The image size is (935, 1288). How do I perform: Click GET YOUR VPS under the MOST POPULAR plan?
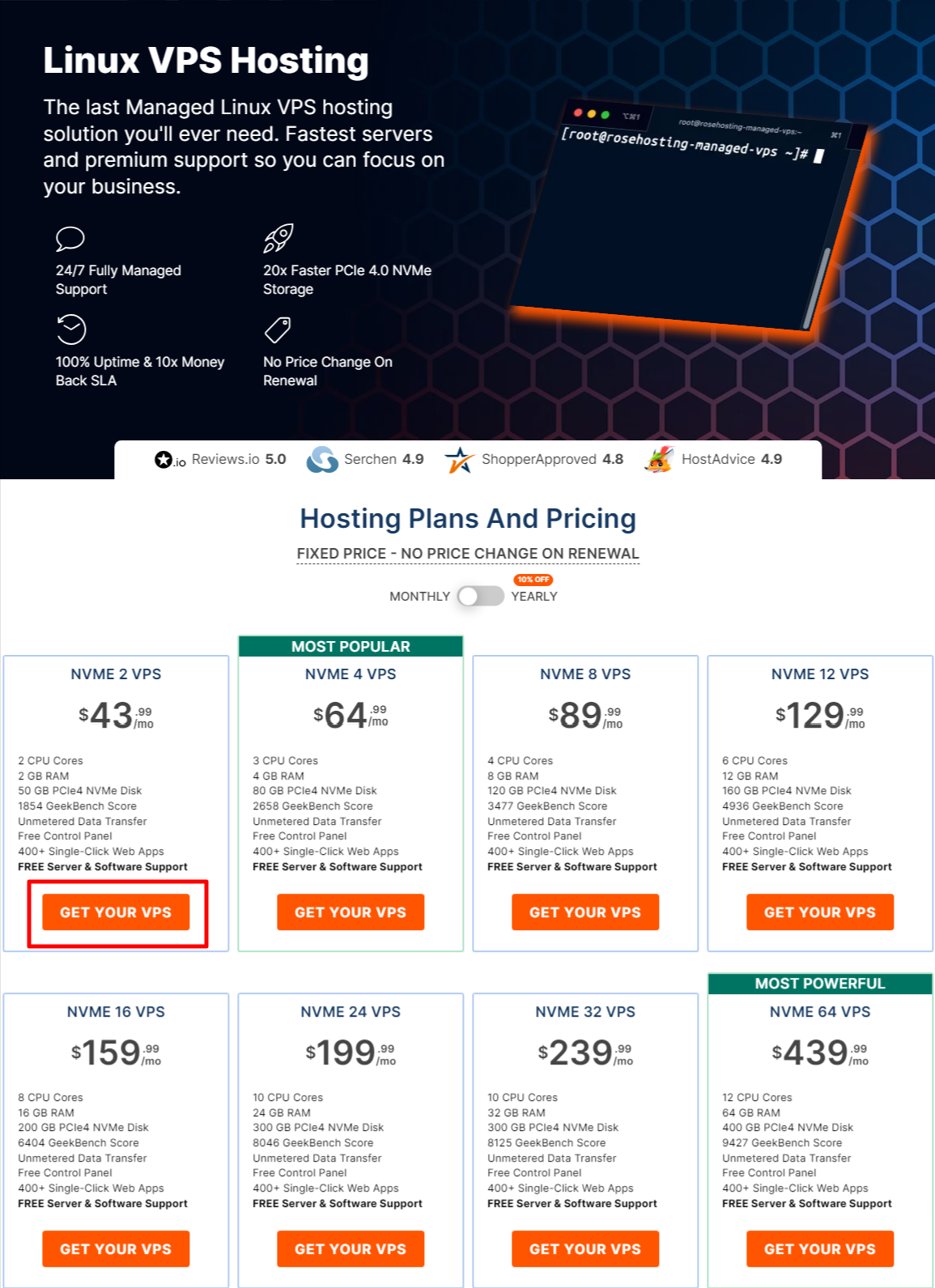point(350,912)
